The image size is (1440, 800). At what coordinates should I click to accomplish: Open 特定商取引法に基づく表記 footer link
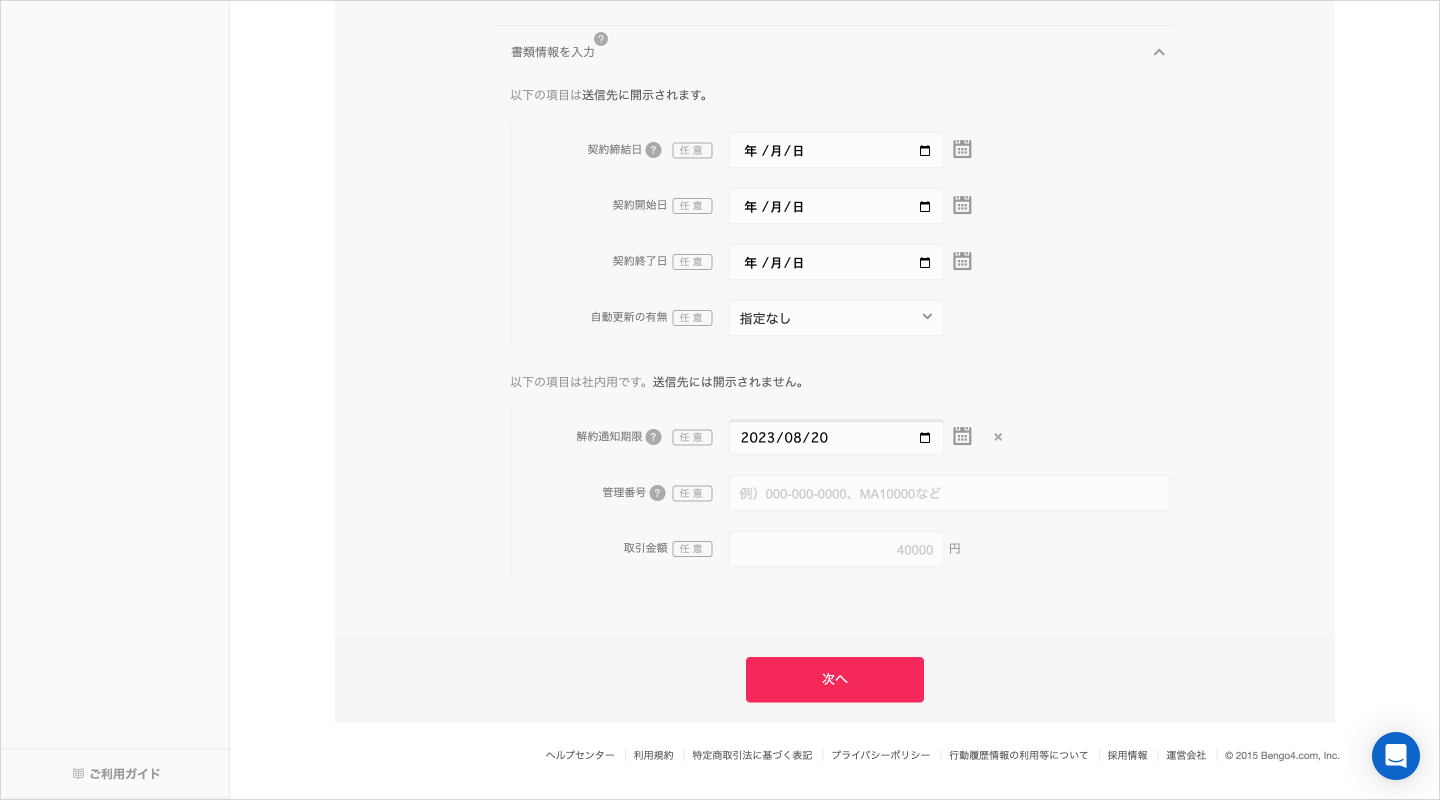click(x=752, y=756)
